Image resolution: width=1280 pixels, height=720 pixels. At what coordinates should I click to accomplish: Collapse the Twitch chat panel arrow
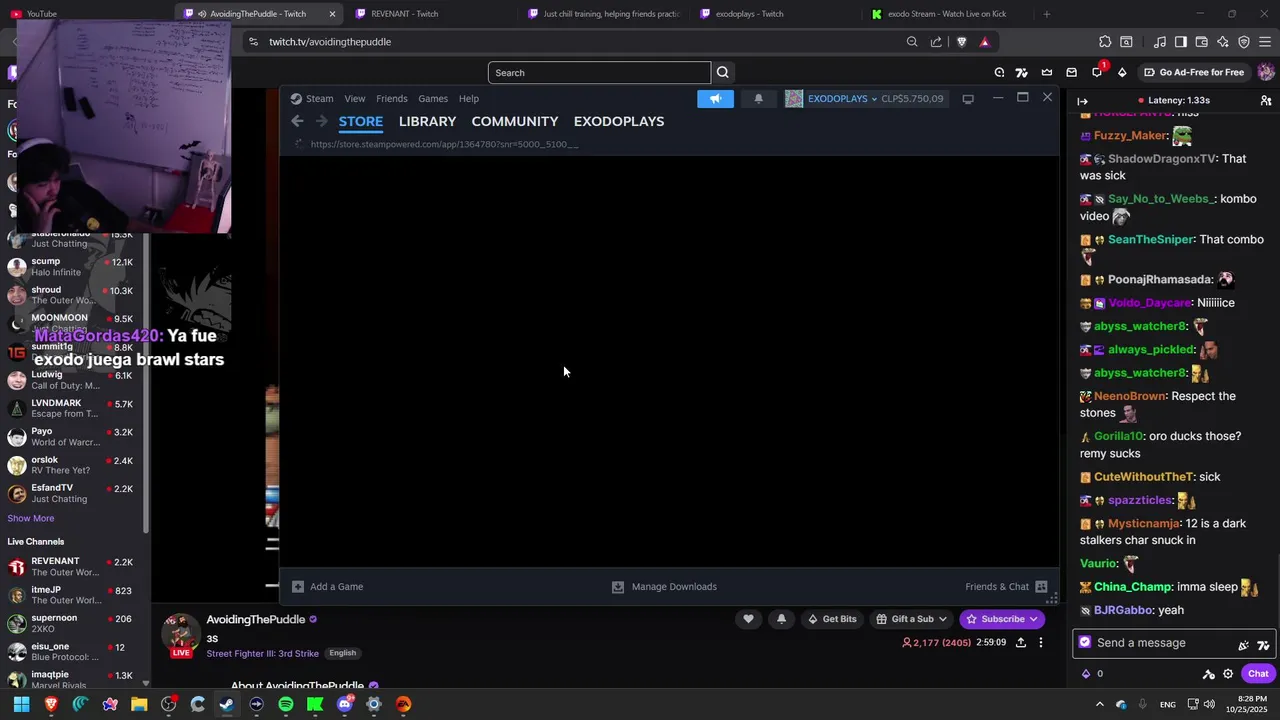[x=1082, y=101]
